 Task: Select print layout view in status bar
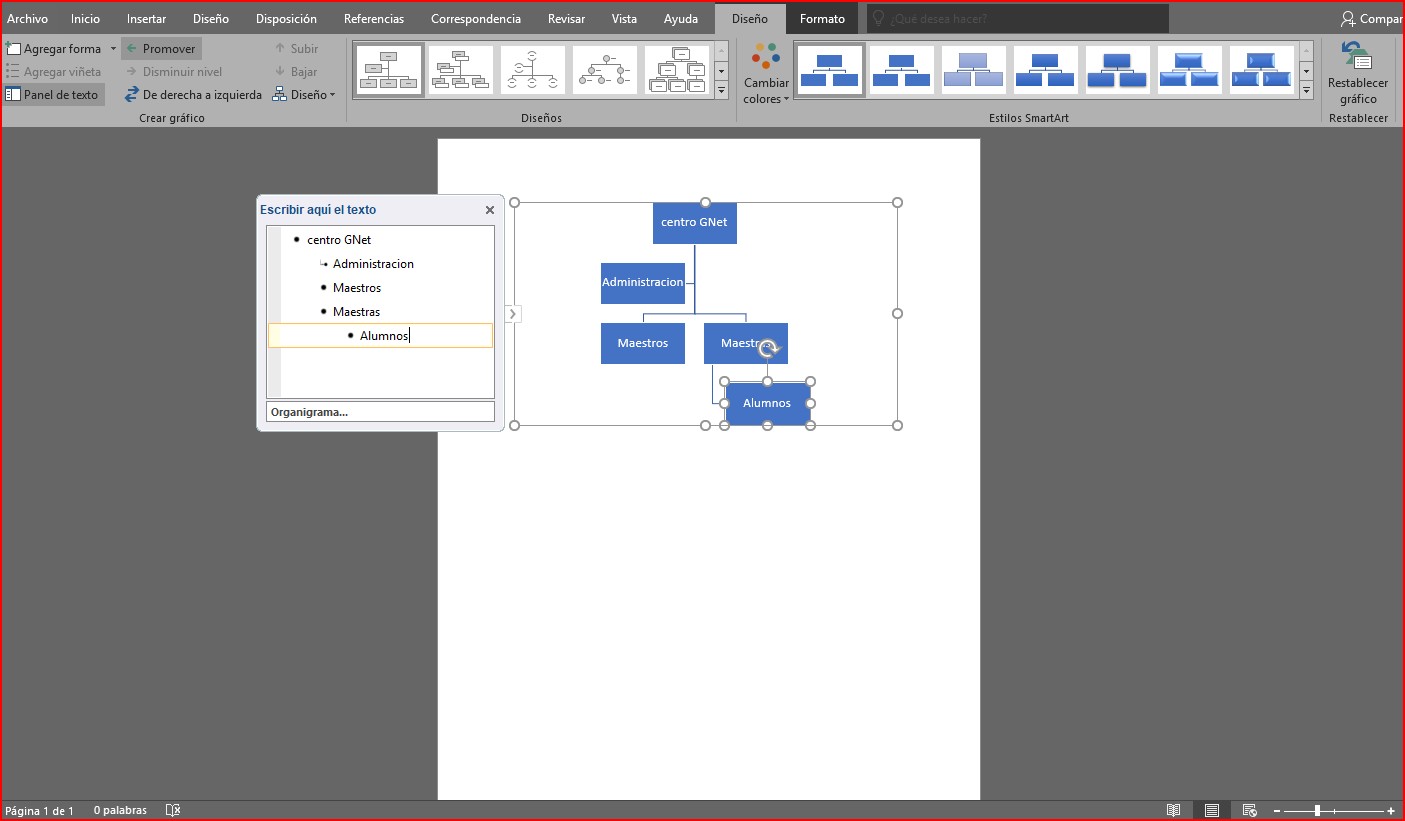pyautogui.click(x=1211, y=810)
